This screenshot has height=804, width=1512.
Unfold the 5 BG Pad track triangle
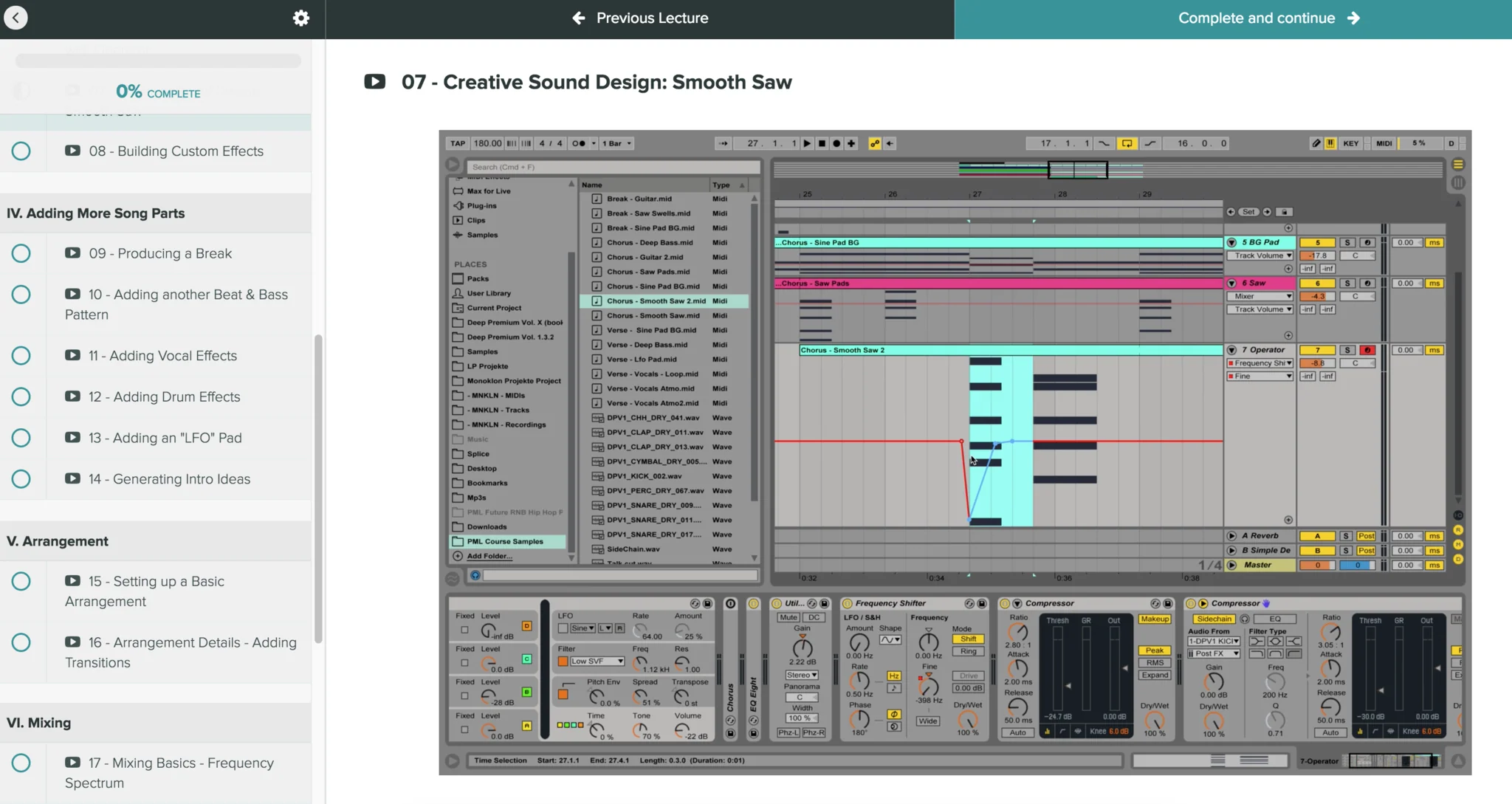click(1231, 242)
